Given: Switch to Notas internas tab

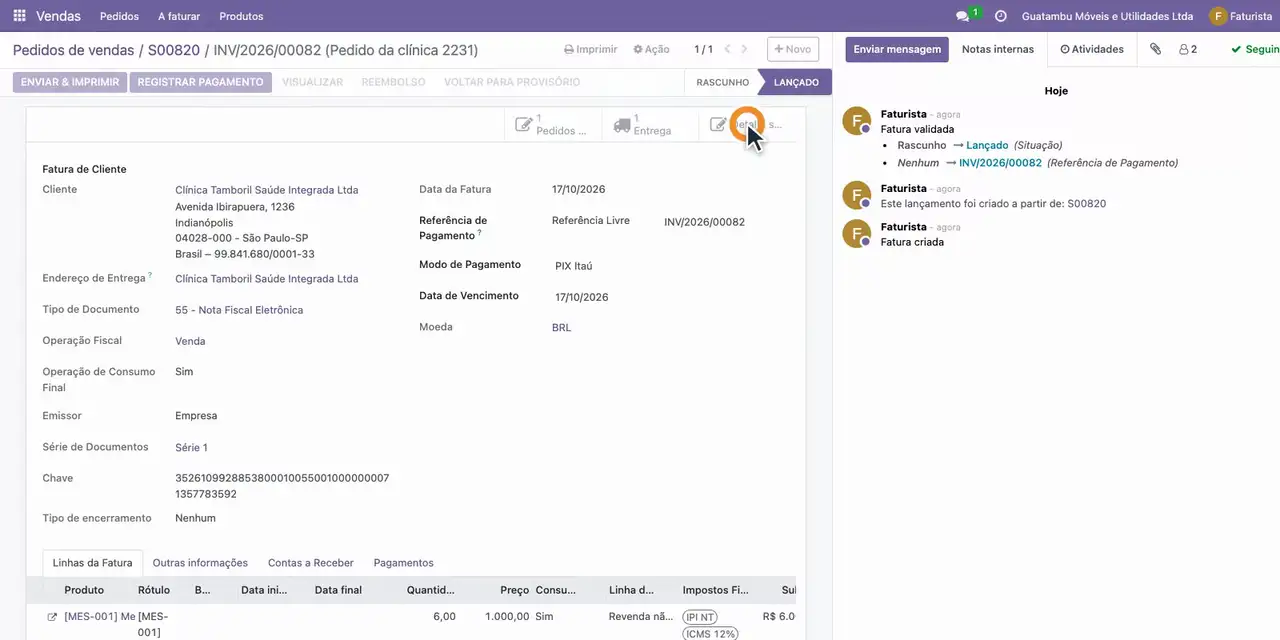Looking at the screenshot, I should click(x=998, y=49).
